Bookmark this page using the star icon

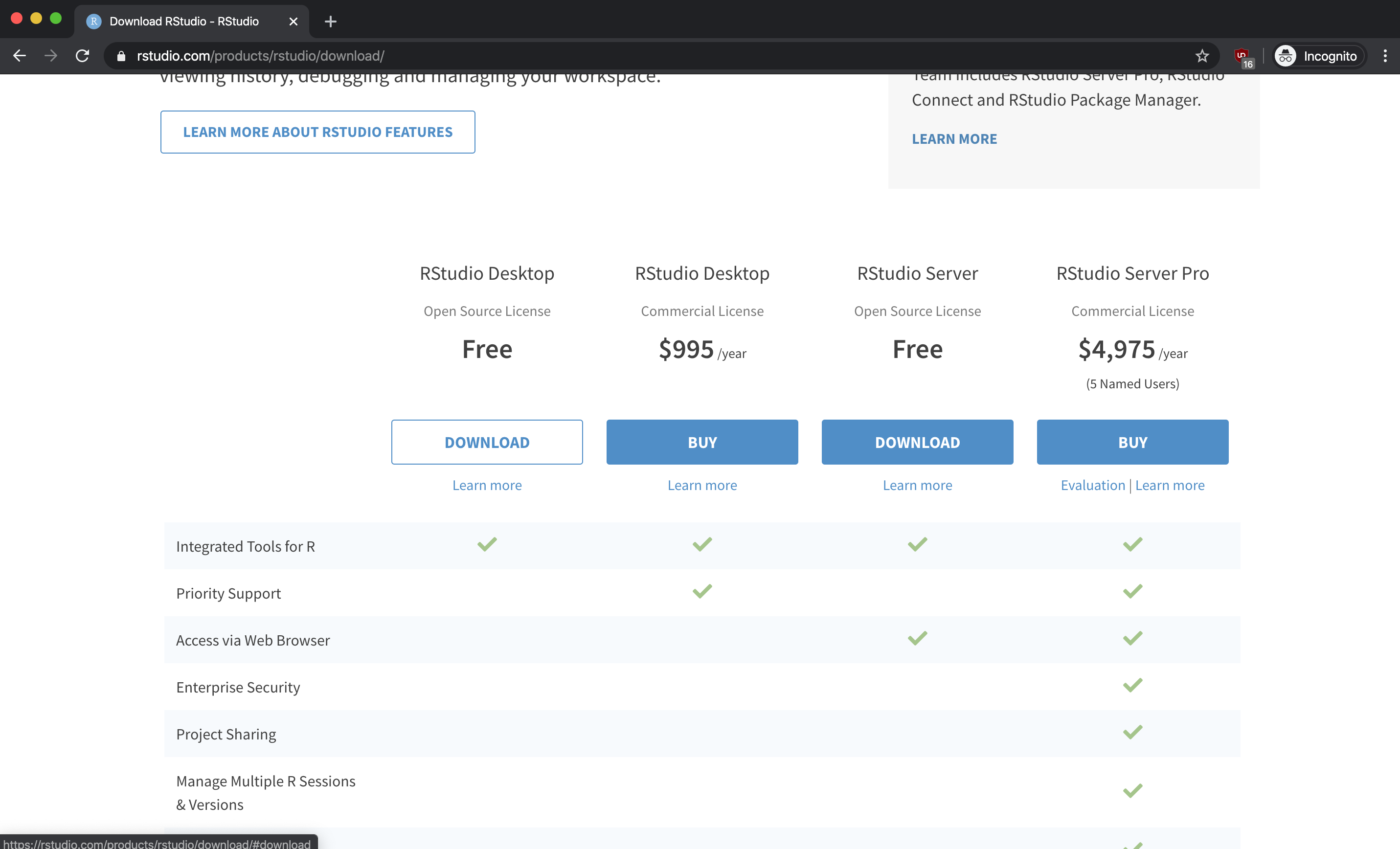pos(1202,56)
